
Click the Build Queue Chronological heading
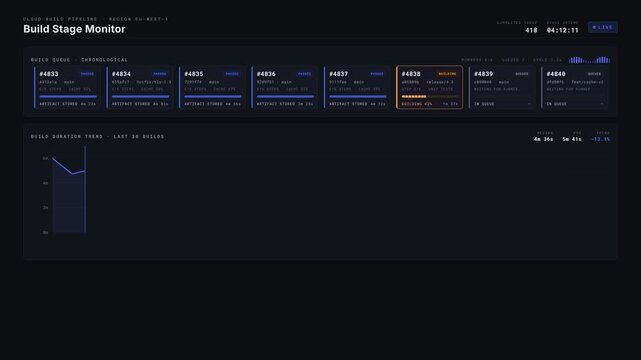79,60
